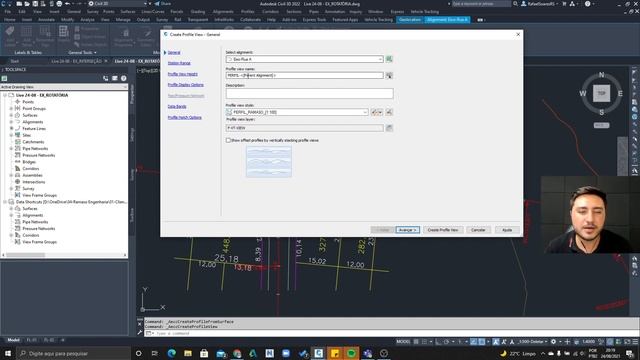This screenshot has height=360, width=640.
Task: Click the grid display toggle in status bar
Action: pos(416,342)
